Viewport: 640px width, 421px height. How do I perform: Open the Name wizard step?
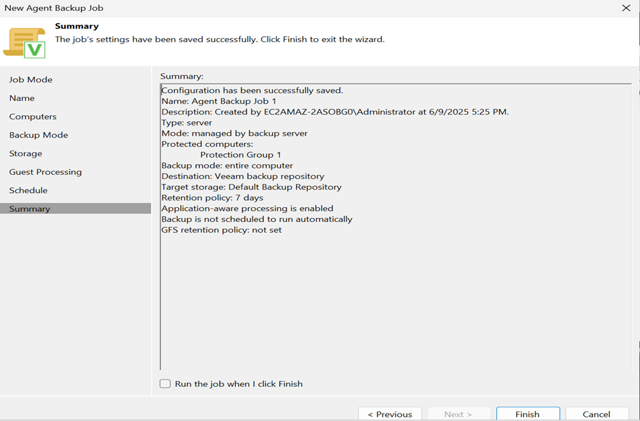point(22,98)
